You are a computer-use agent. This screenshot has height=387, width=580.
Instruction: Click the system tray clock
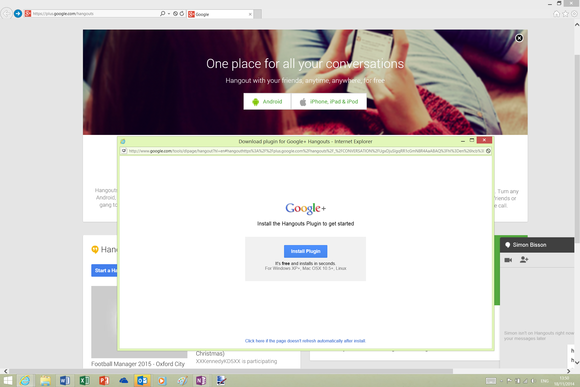pyautogui.click(x=564, y=381)
